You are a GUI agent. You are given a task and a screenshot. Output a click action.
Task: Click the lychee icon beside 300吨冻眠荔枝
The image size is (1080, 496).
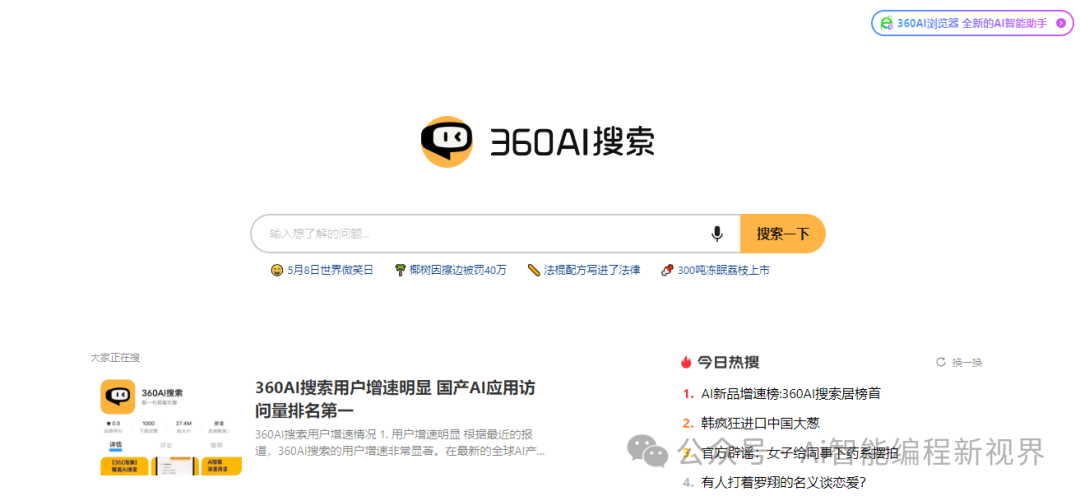point(666,270)
